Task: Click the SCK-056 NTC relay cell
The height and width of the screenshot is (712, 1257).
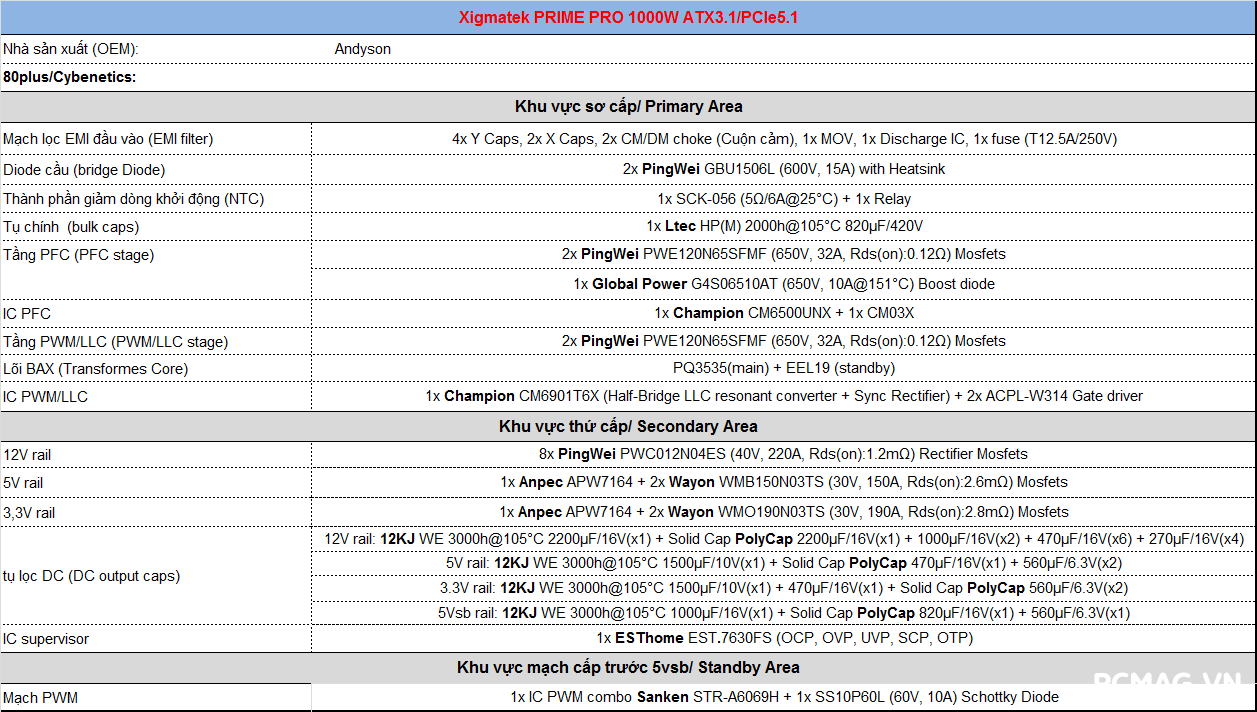Action: pos(783,199)
